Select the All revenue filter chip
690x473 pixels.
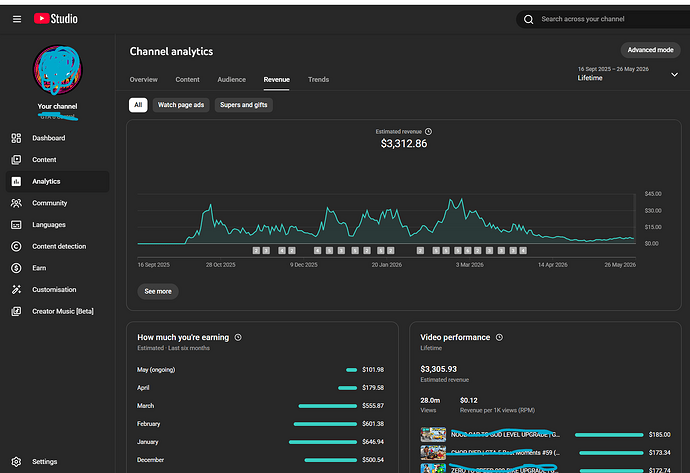tap(138, 105)
